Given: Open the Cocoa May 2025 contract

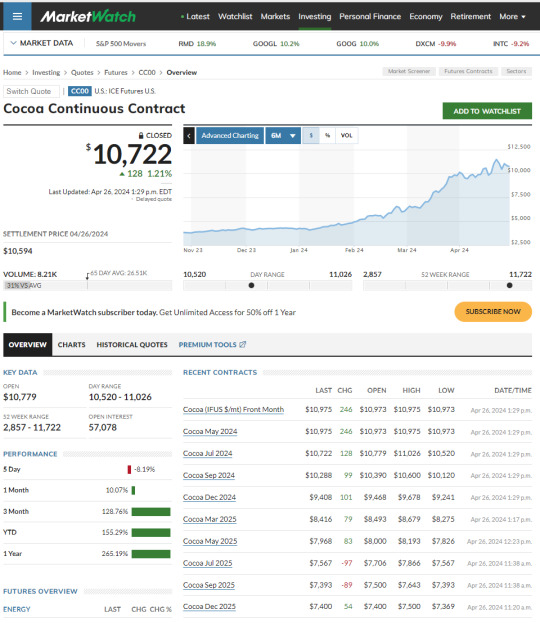Looking at the screenshot, I should click(210, 541).
